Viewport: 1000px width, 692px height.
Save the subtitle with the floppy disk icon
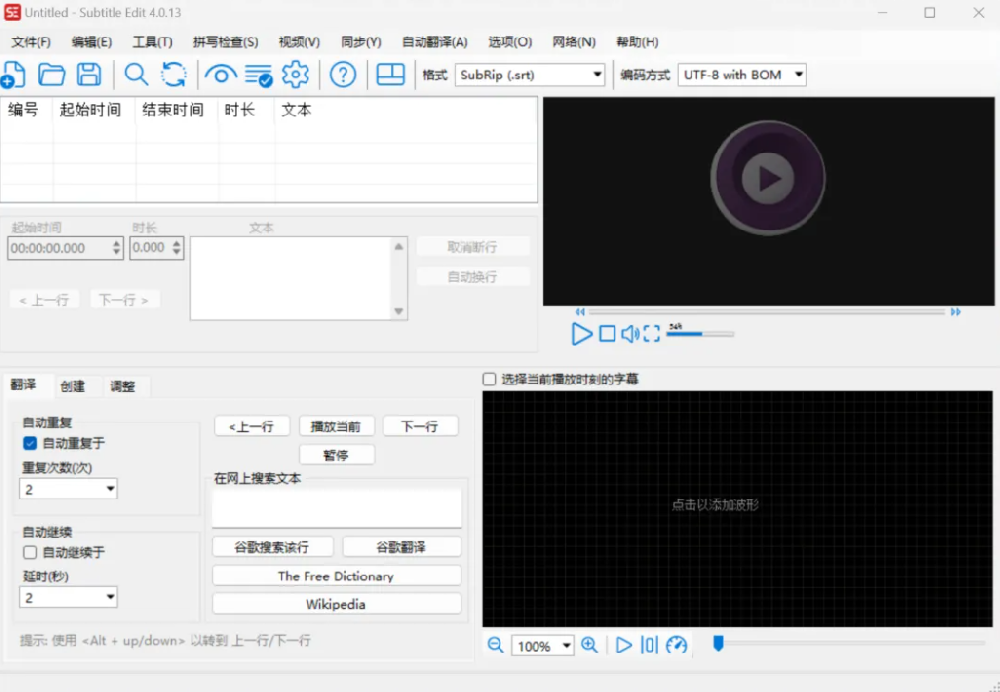pyautogui.click(x=89, y=74)
